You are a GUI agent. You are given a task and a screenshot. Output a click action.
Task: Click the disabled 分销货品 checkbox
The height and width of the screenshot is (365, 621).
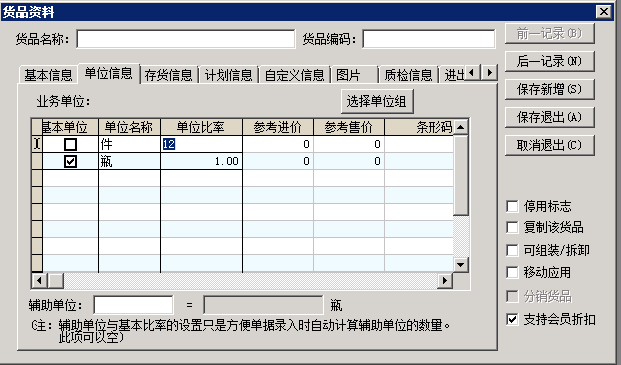(x=512, y=296)
